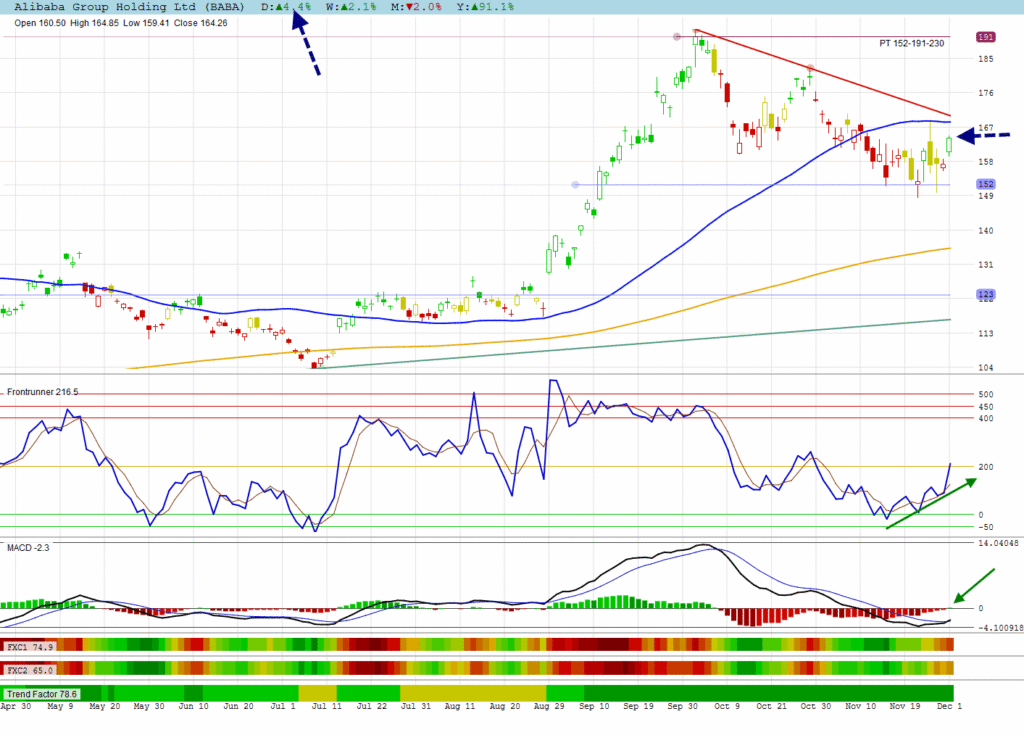Select the daily change D: 4.4% indicator
This screenshot has width=1024, height=735.
[285, 6]
